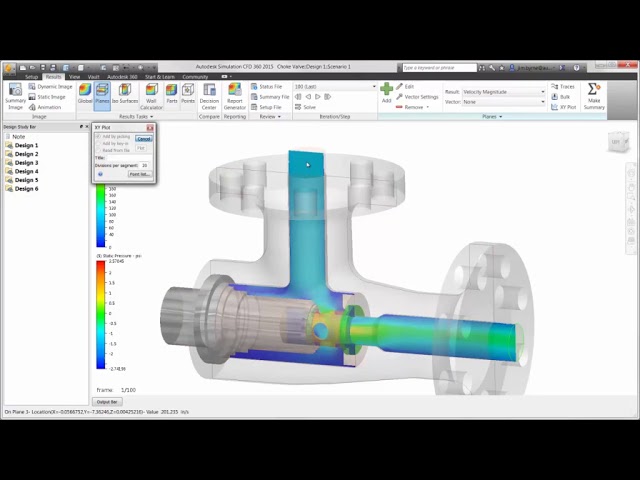
Task: Click the Plot button in XY Plot dialog
Action: click(x=141, y=148)
